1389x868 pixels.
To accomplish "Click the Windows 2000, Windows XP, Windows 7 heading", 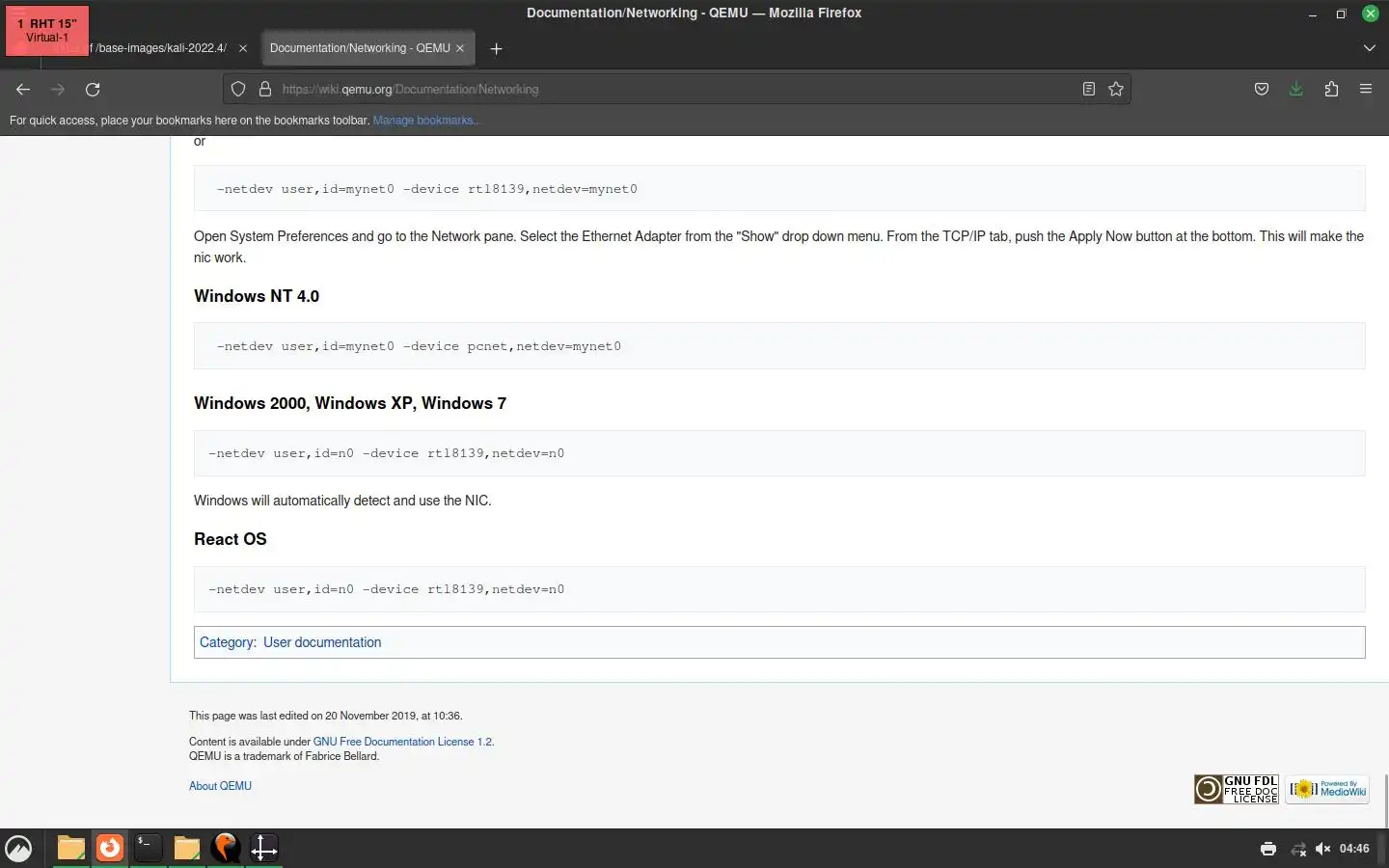I will [x=350, y=403].
